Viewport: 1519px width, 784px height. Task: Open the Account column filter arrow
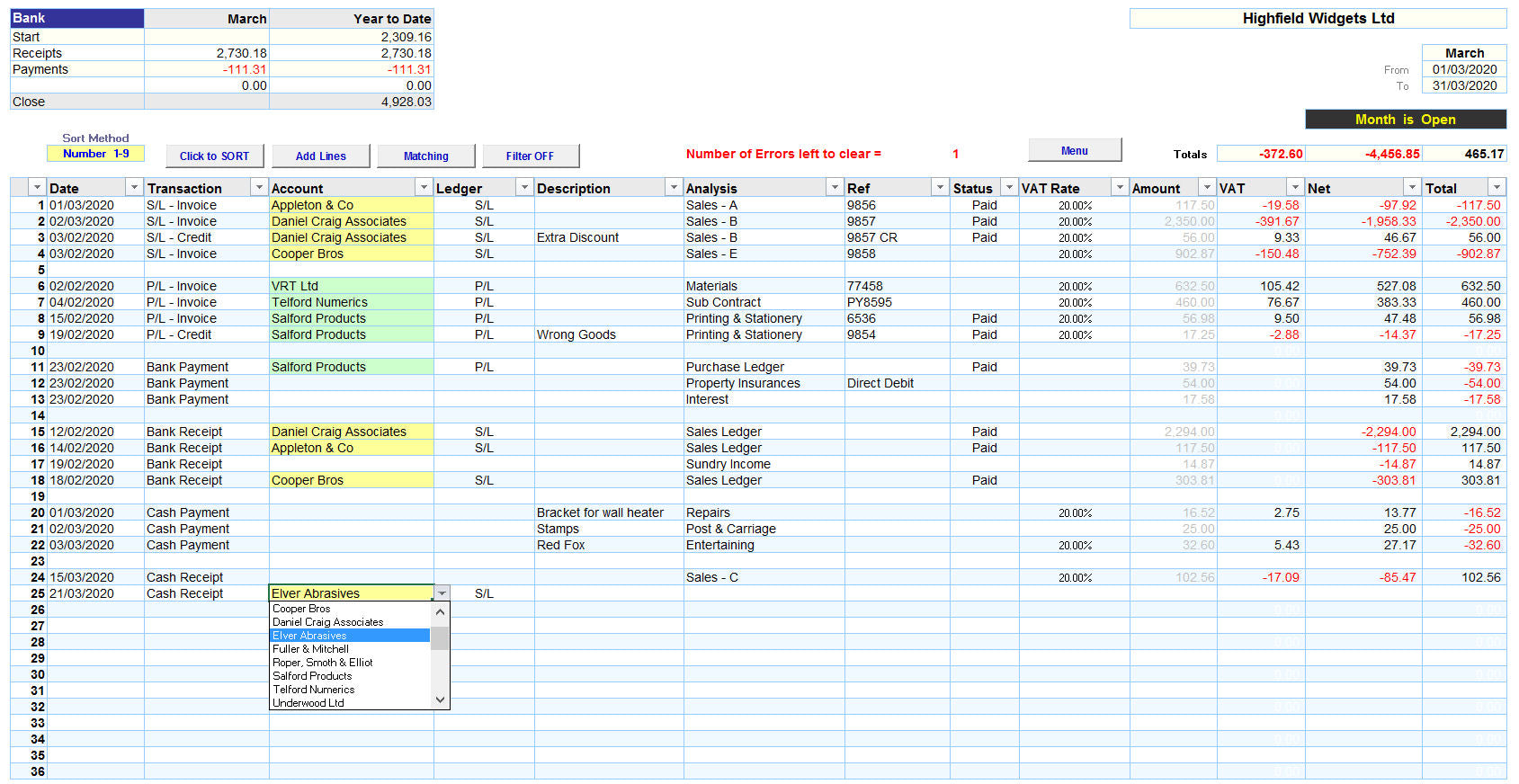point(424,187)
